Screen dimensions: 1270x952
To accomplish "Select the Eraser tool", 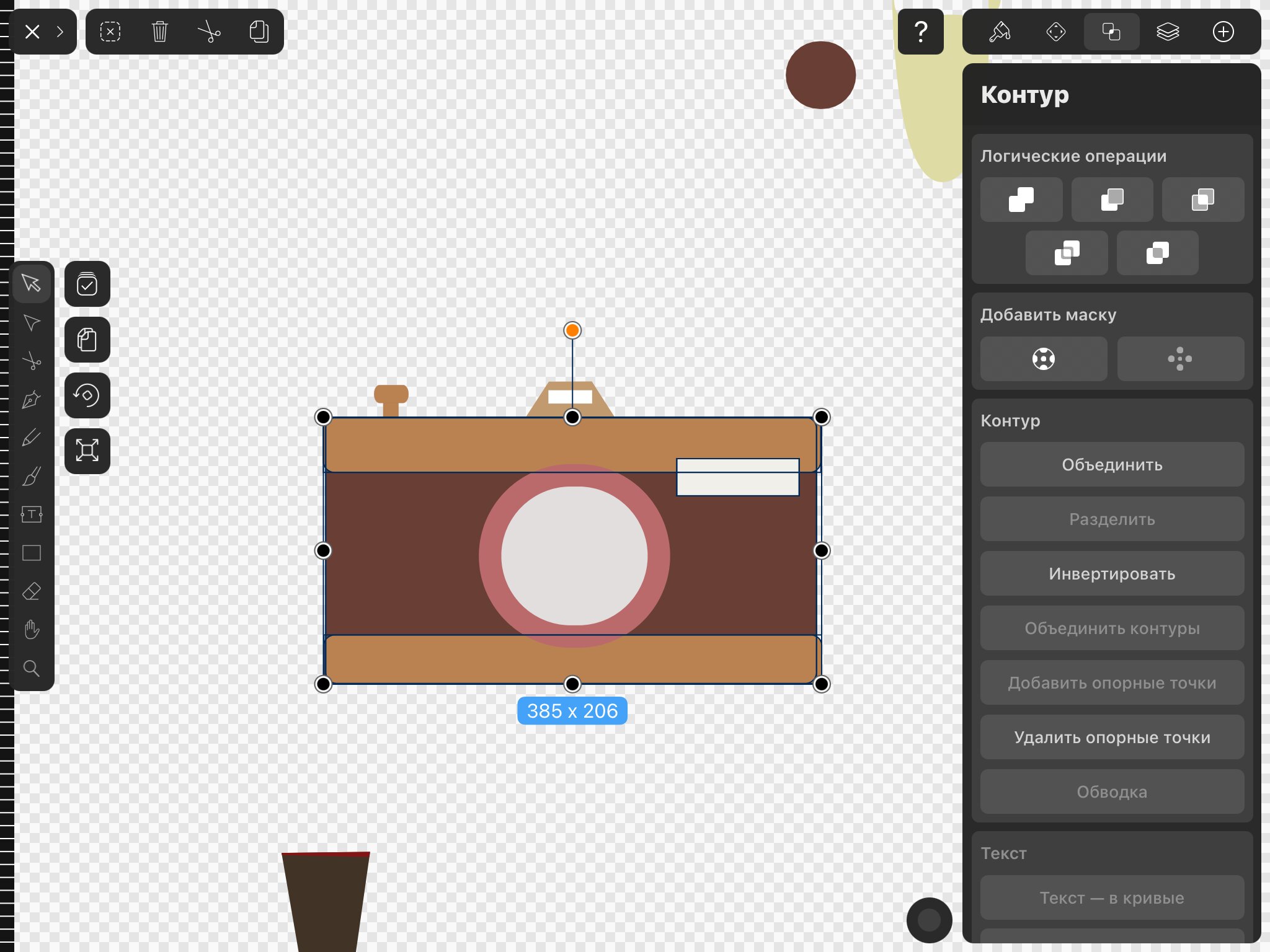I will [32, 591].
